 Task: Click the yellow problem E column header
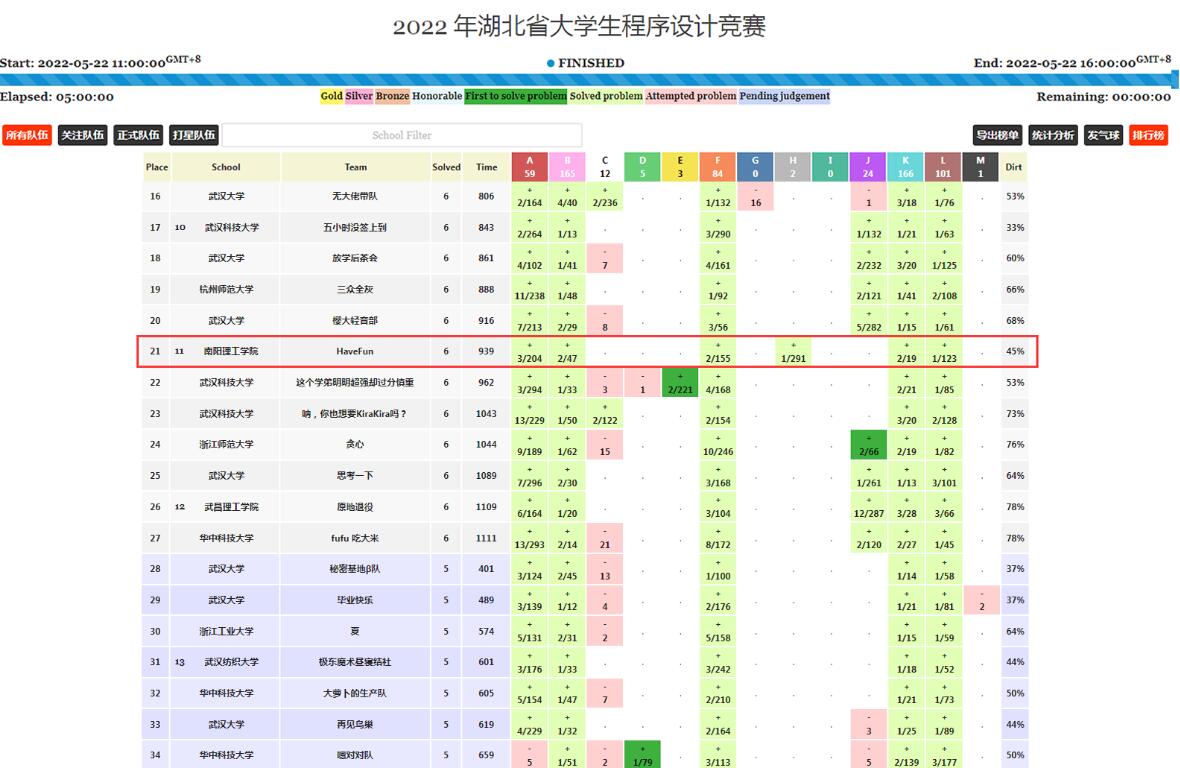[680, 167]
